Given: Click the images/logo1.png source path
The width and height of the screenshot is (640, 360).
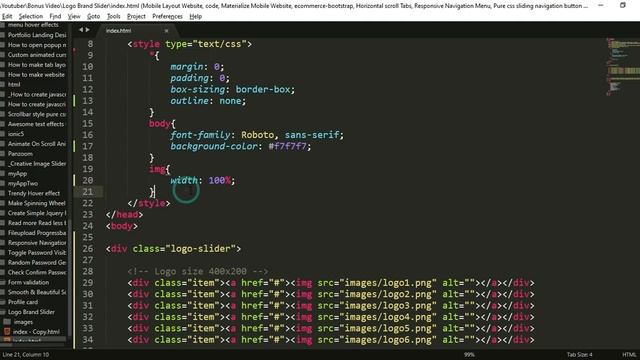Looking at the screenshot, I should coord(388,283).
